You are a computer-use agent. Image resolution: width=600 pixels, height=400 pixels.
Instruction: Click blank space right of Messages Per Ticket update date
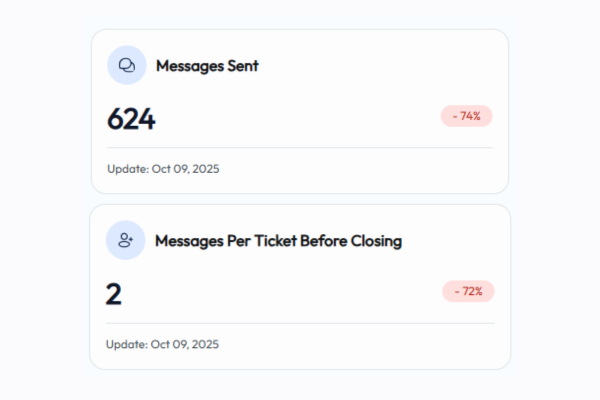pos(360,345)
